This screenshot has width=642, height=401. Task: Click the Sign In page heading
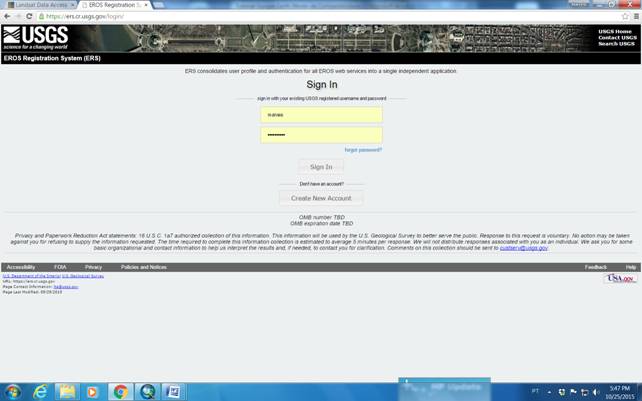(x=322, y=84)
